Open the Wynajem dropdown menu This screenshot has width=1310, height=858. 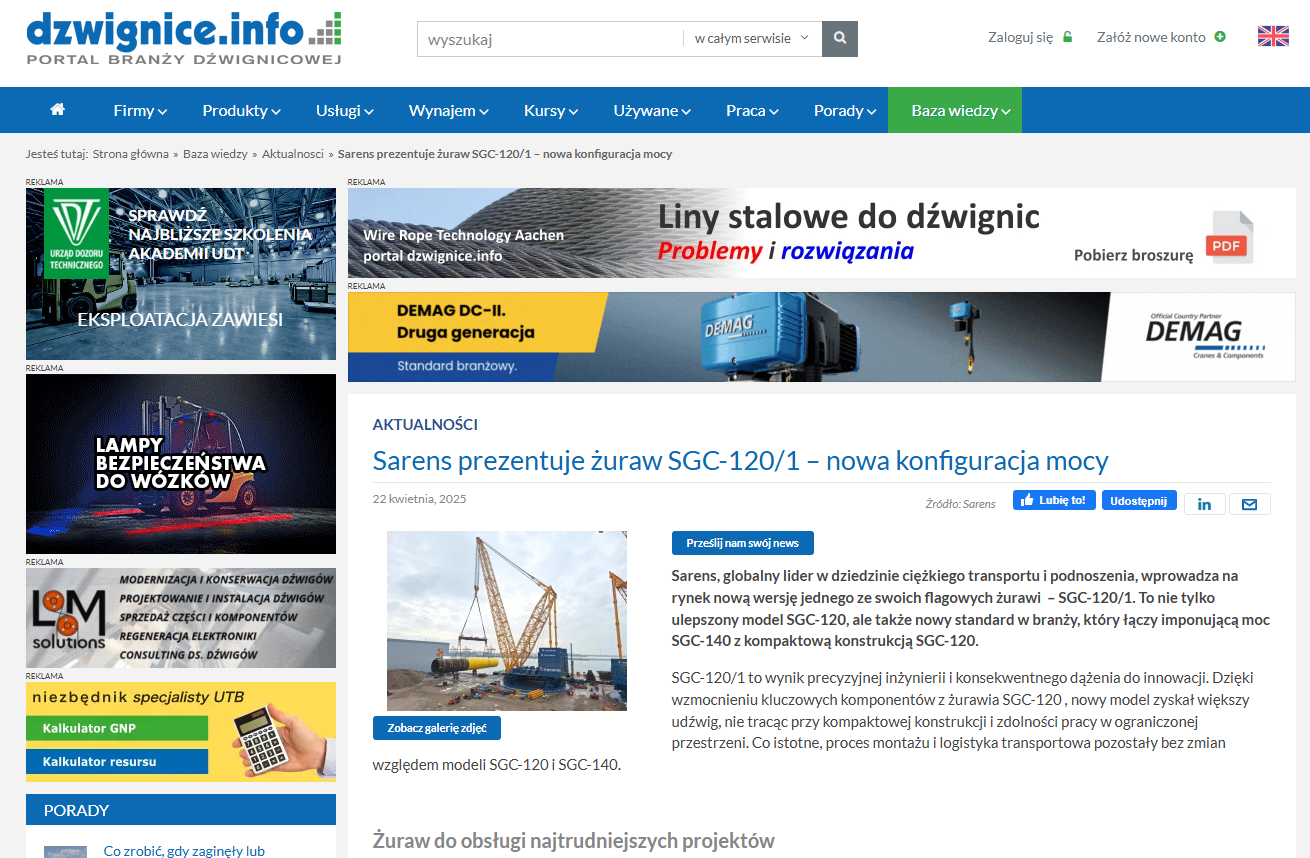[448, 111]
